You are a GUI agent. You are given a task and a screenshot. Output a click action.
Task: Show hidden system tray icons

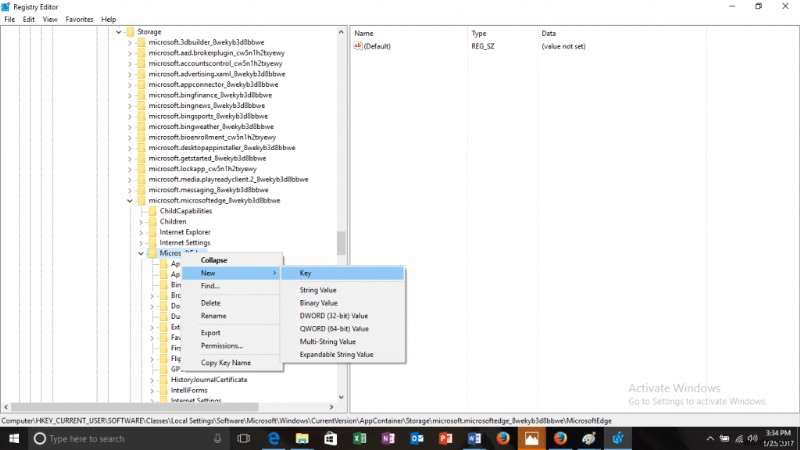[x=710, y=438]
